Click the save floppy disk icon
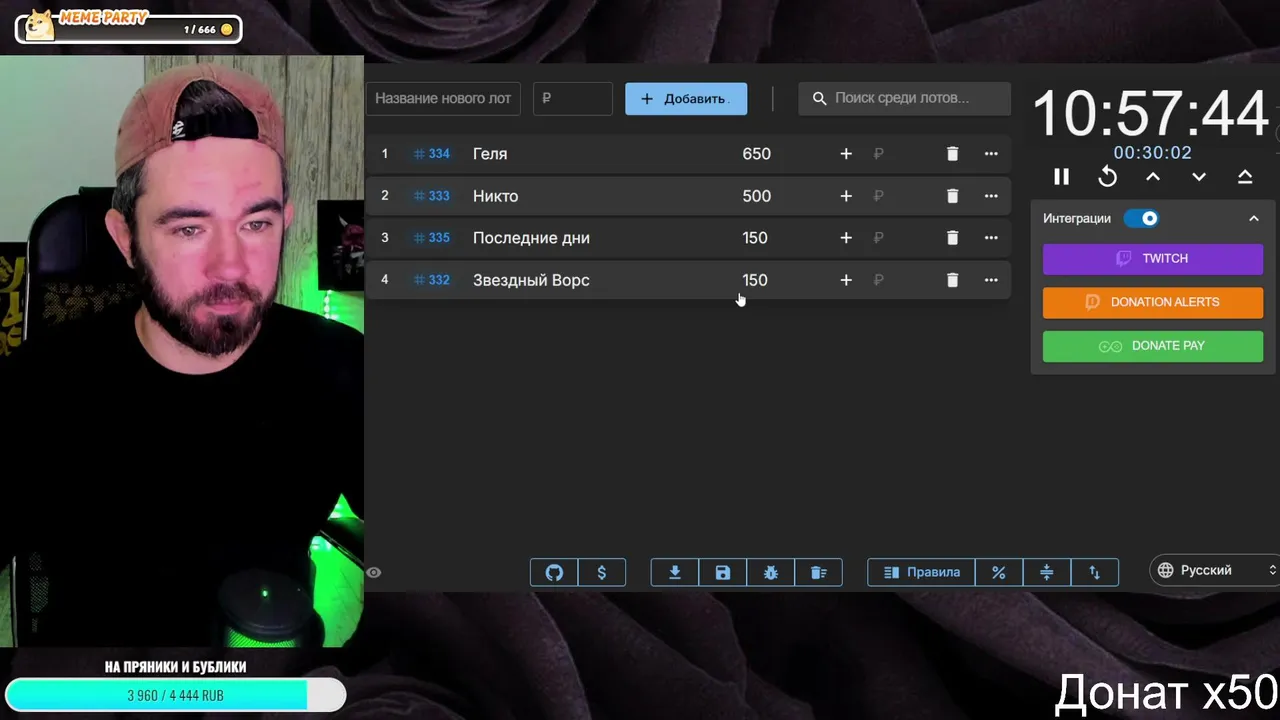Image resolution: width=1280 pixels, height=720 pixels. [723, 572]
